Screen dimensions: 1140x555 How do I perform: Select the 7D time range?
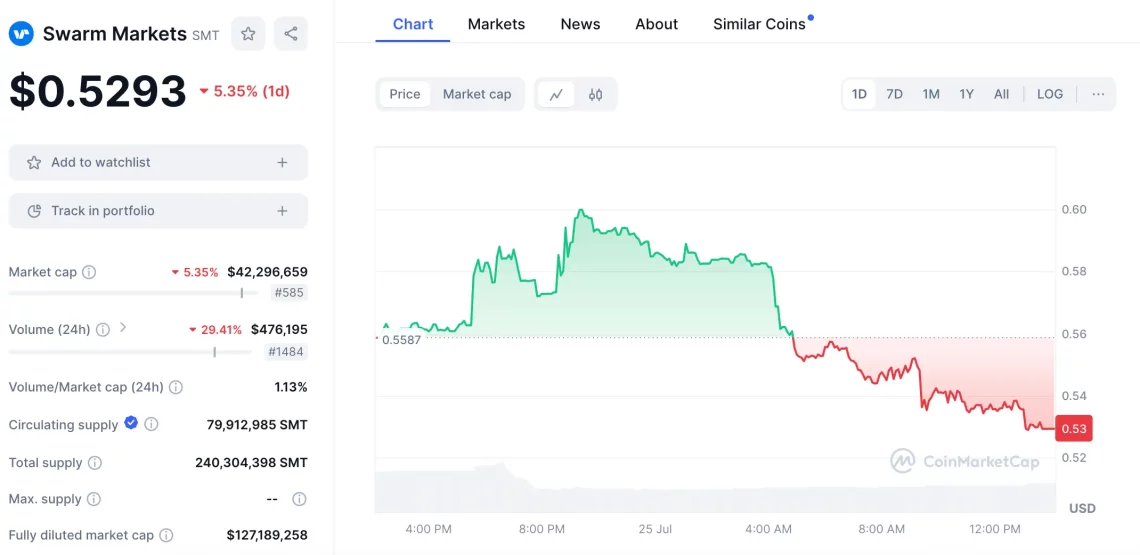pyautogui.click(x=894, y=95)
